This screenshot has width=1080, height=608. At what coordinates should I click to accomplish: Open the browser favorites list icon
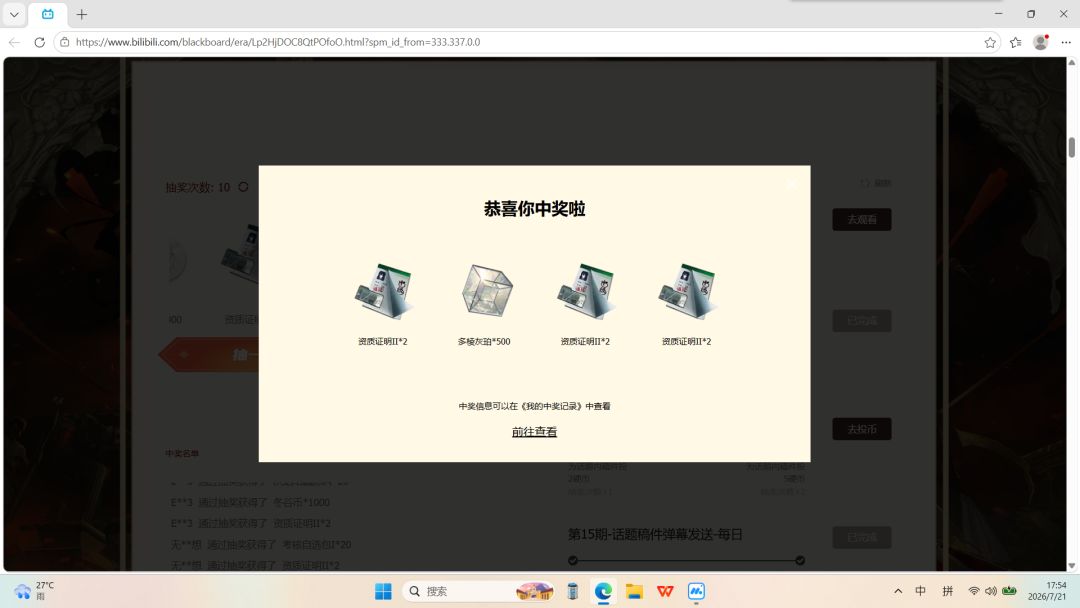tap(1015, 42)
